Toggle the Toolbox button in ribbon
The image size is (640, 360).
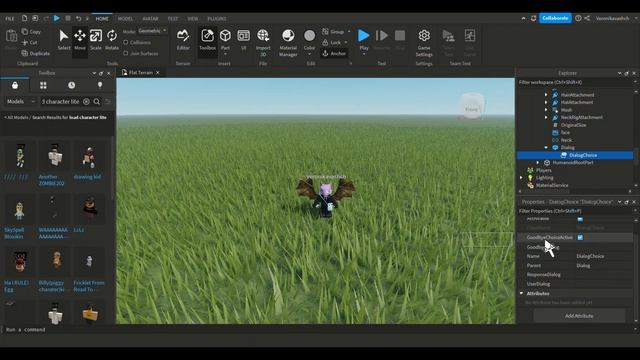pyautogui.click(x=207, y=40)
